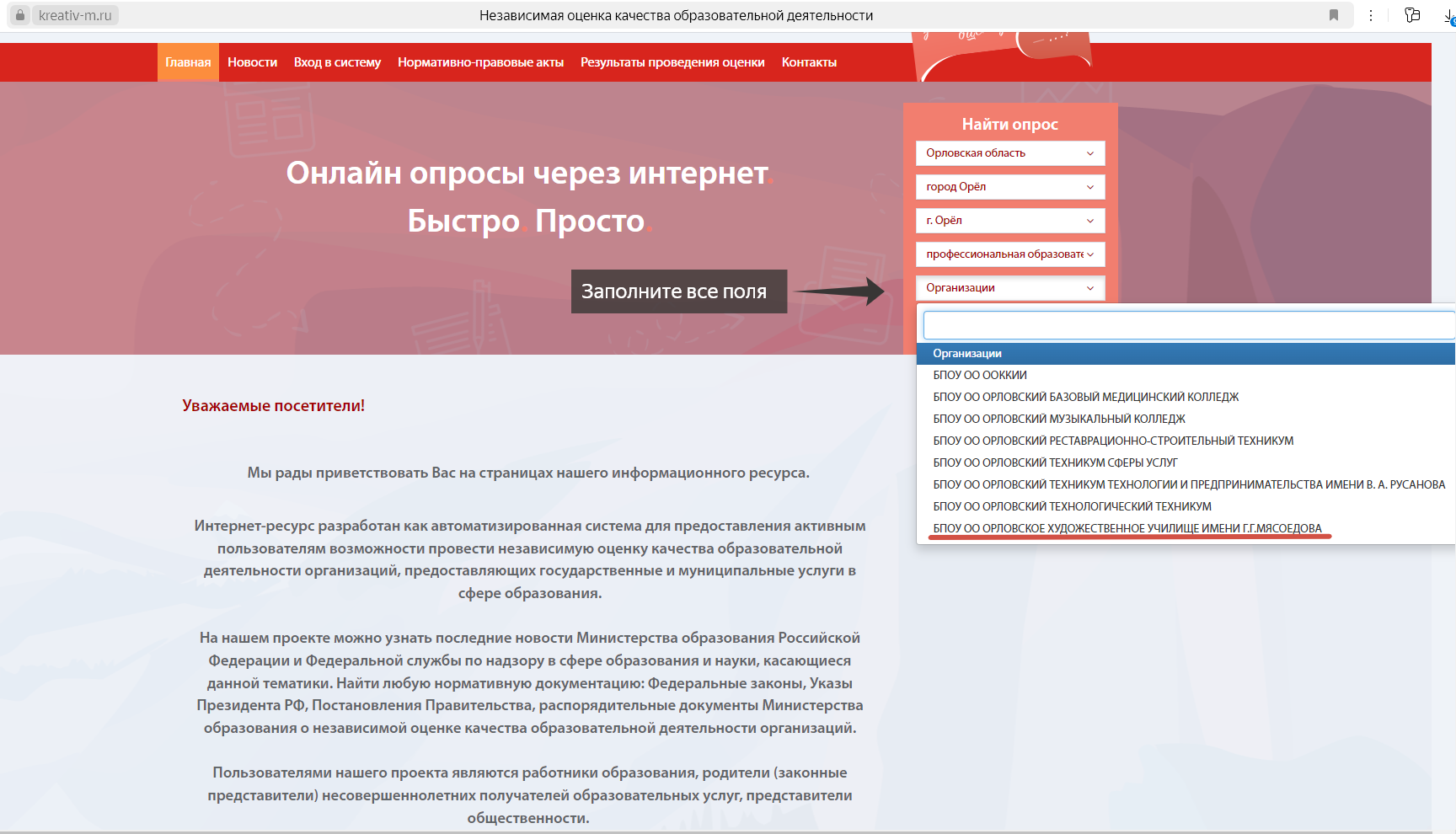Expand the город Орёл dropdown
The width and height of the screenshot is (1456, 834).
(x=1010, y=187)
